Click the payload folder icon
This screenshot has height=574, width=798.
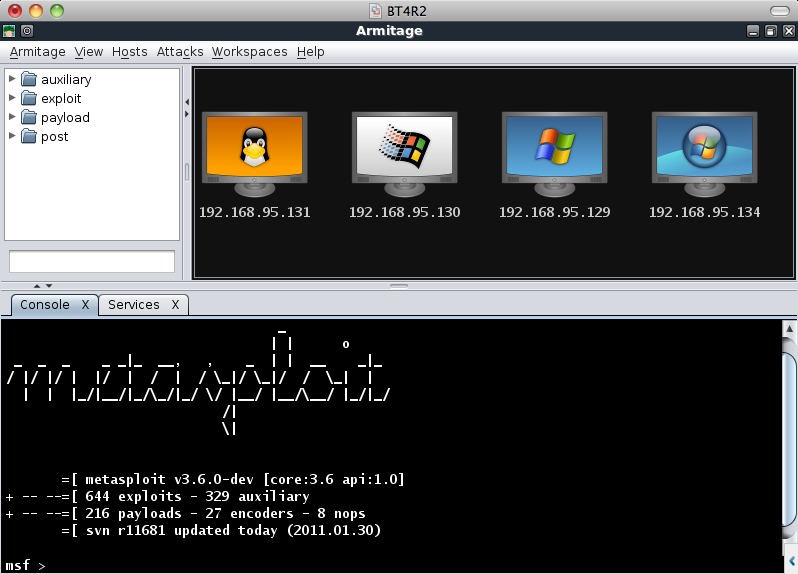pyautogui.click(x=29, y=117)
